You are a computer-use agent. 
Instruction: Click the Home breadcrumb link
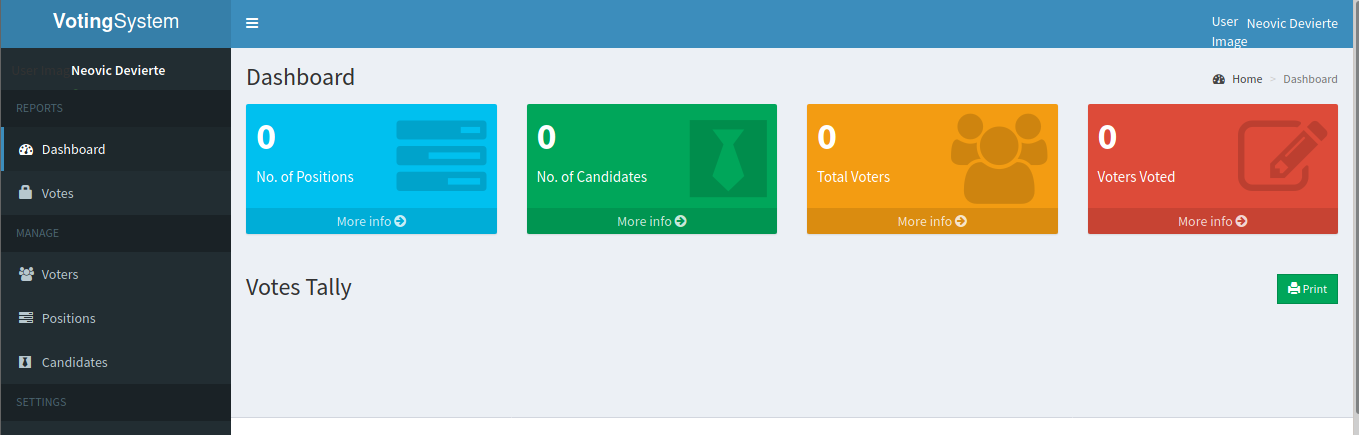tap(1246, 79)
